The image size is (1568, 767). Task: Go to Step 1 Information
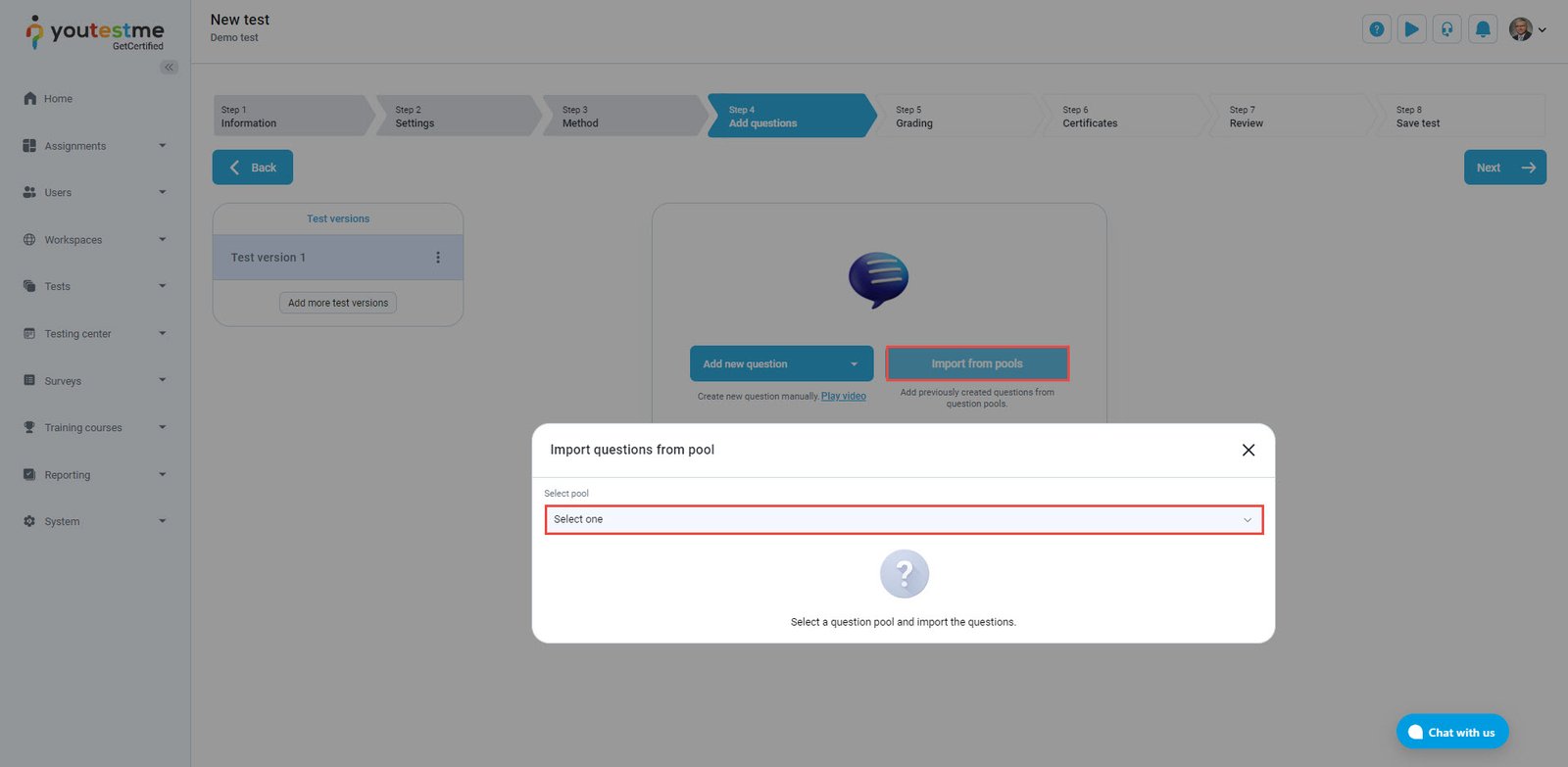[x=293, y=117]
